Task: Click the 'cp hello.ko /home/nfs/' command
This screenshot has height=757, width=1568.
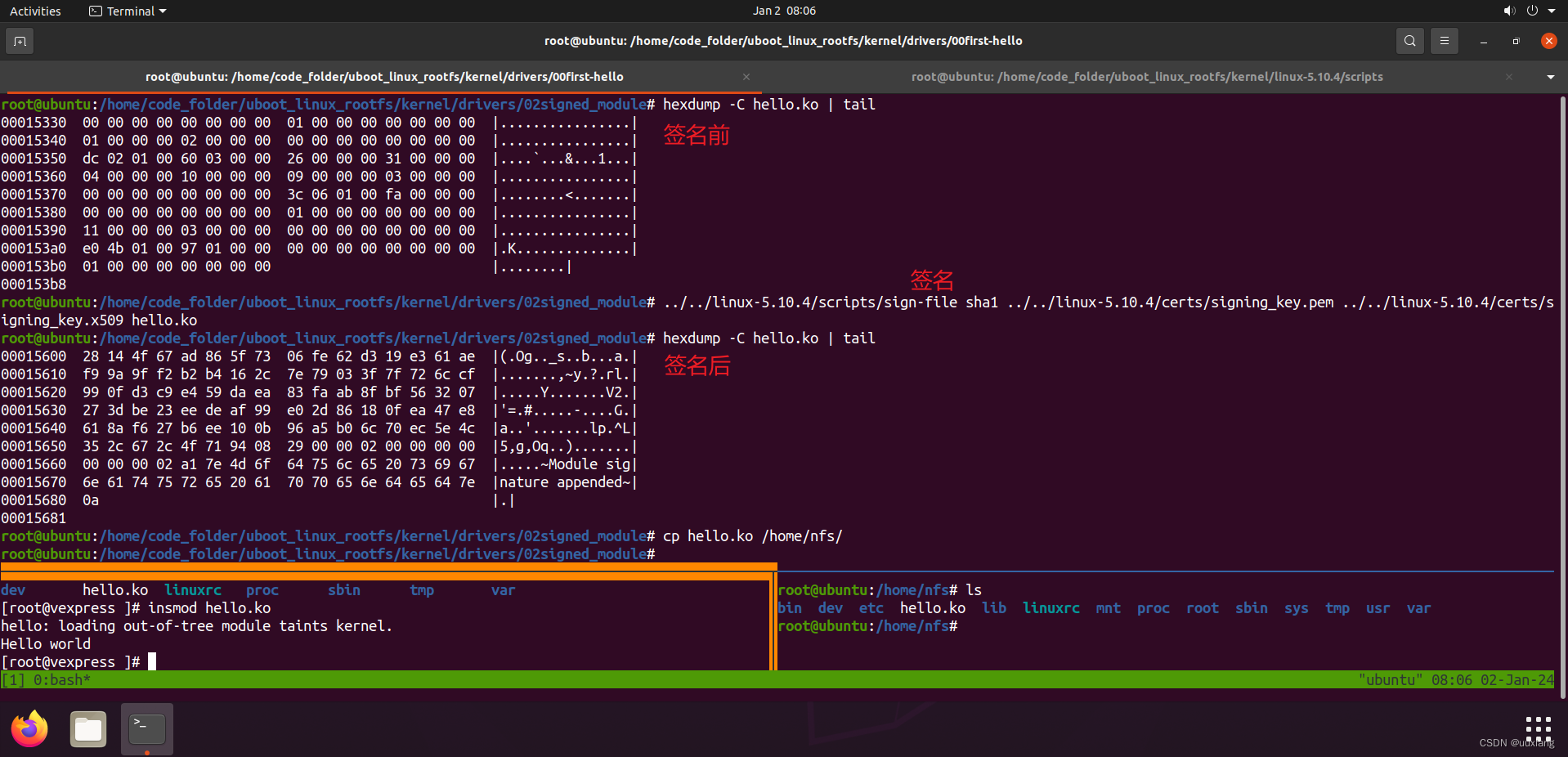Action: (752, 536)
